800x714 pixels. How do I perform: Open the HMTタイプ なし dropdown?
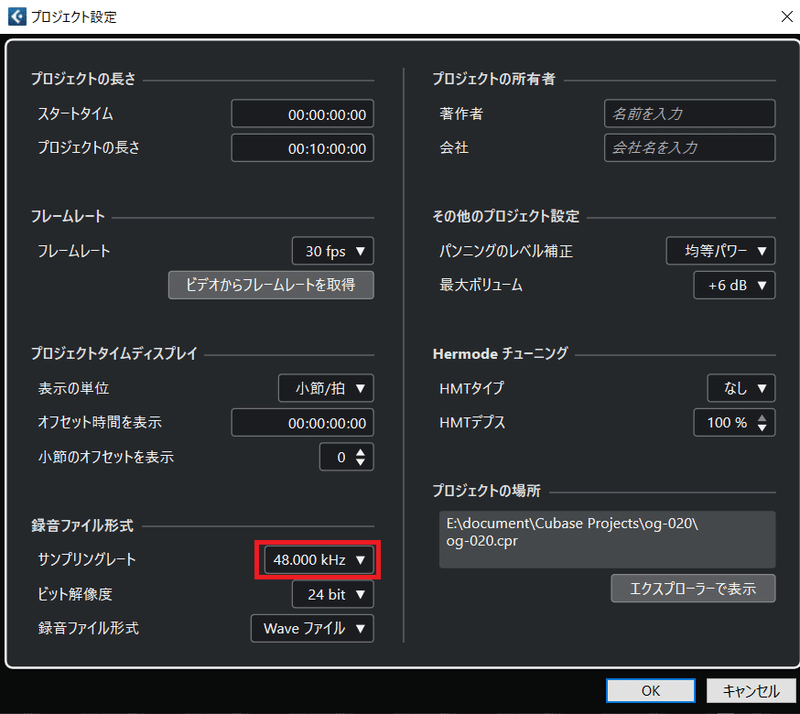(x=741, y=388)
